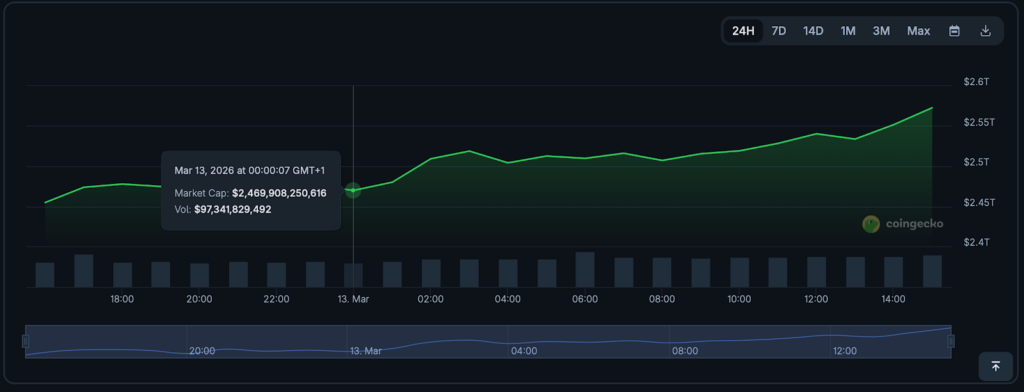This screenshot has height=392, width=1024.
Task: Click the 20:00 label in the navigator strip
Action: pyautogui.click(x=202, y=351)
